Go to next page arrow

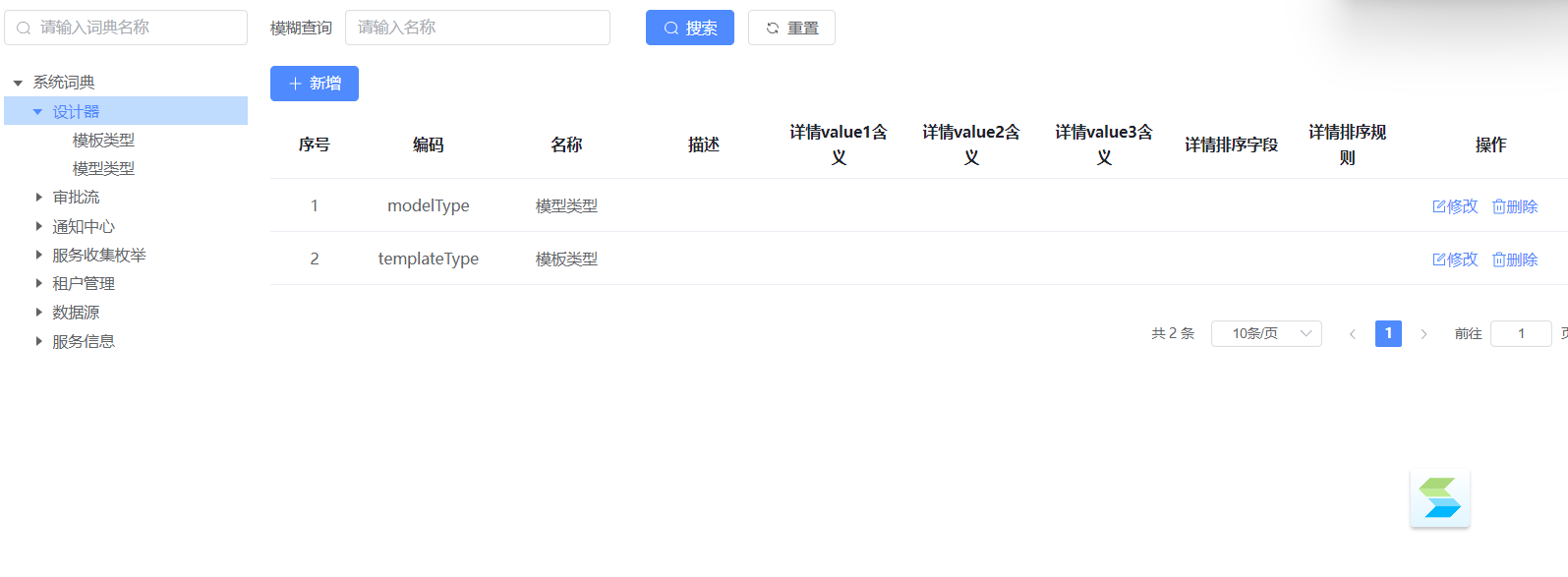click(x=1423, y=334)
